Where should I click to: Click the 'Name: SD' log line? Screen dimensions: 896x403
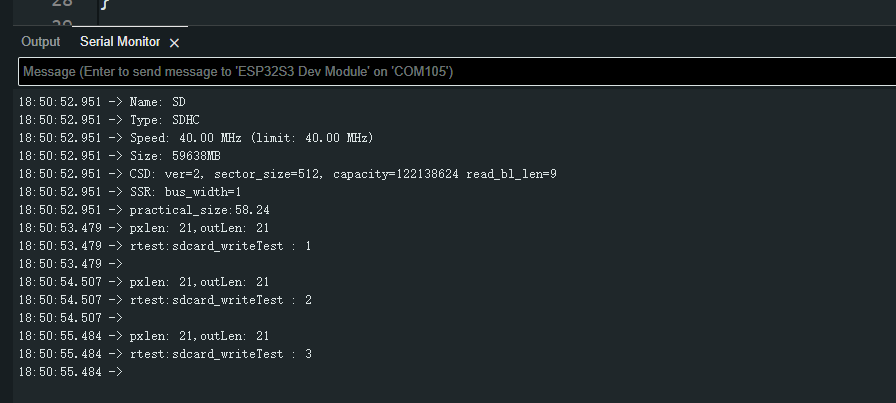[102, 102]
